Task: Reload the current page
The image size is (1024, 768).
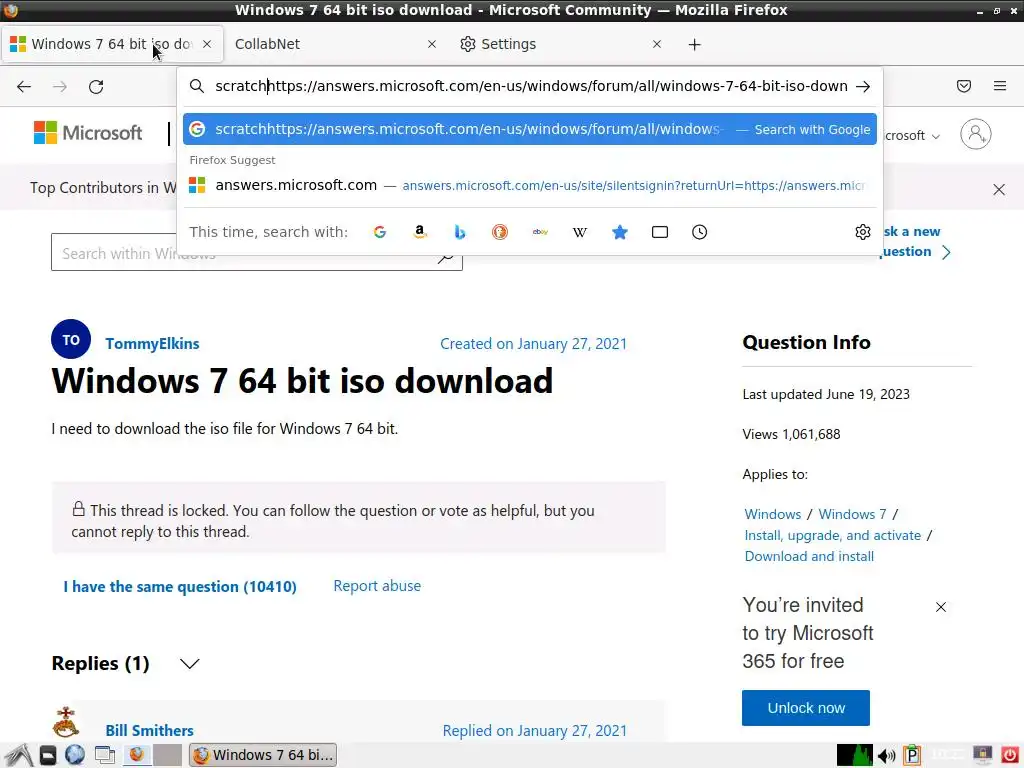Action: [96, 86]
